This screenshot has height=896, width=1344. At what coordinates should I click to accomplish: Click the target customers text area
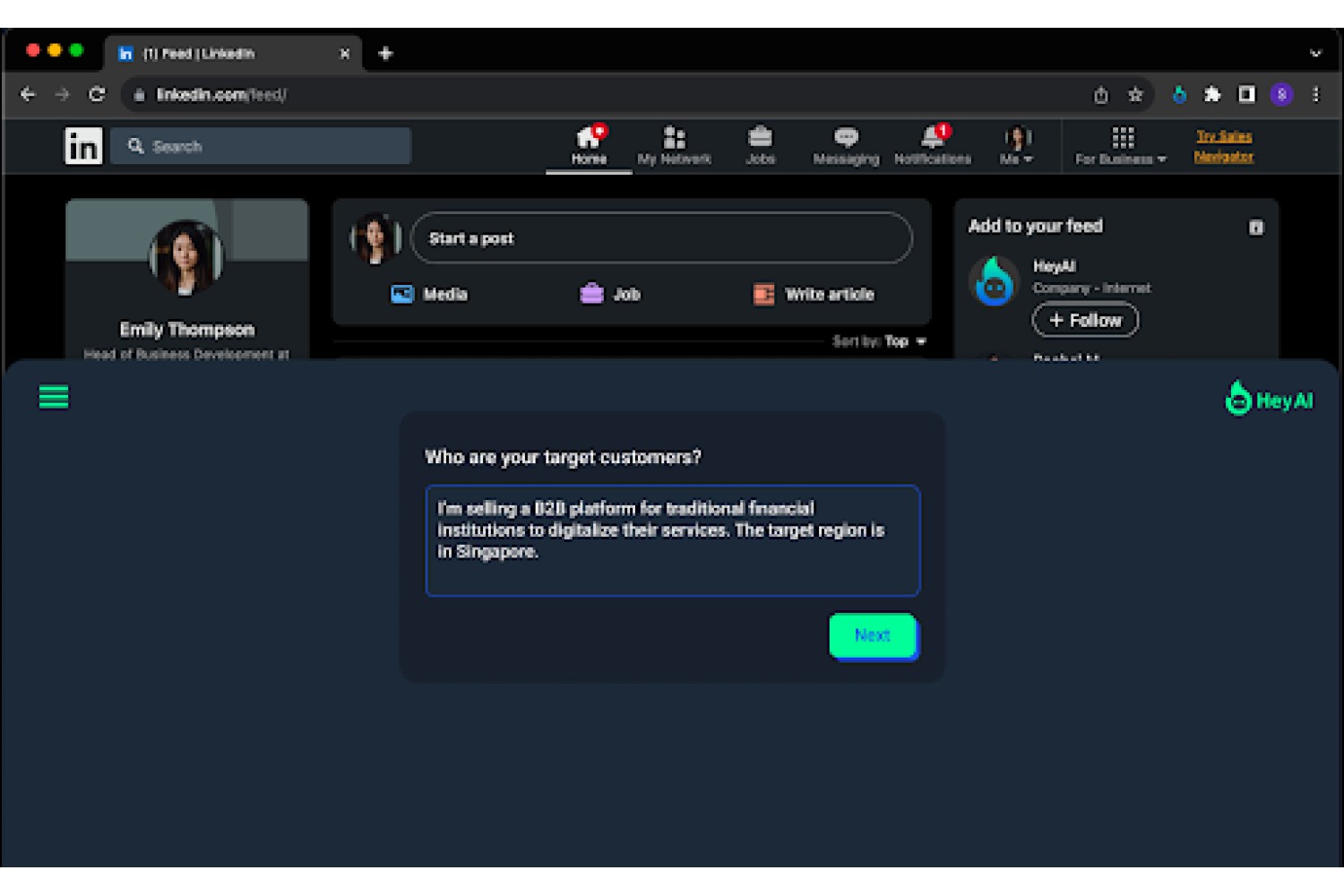tap(673, 540)
